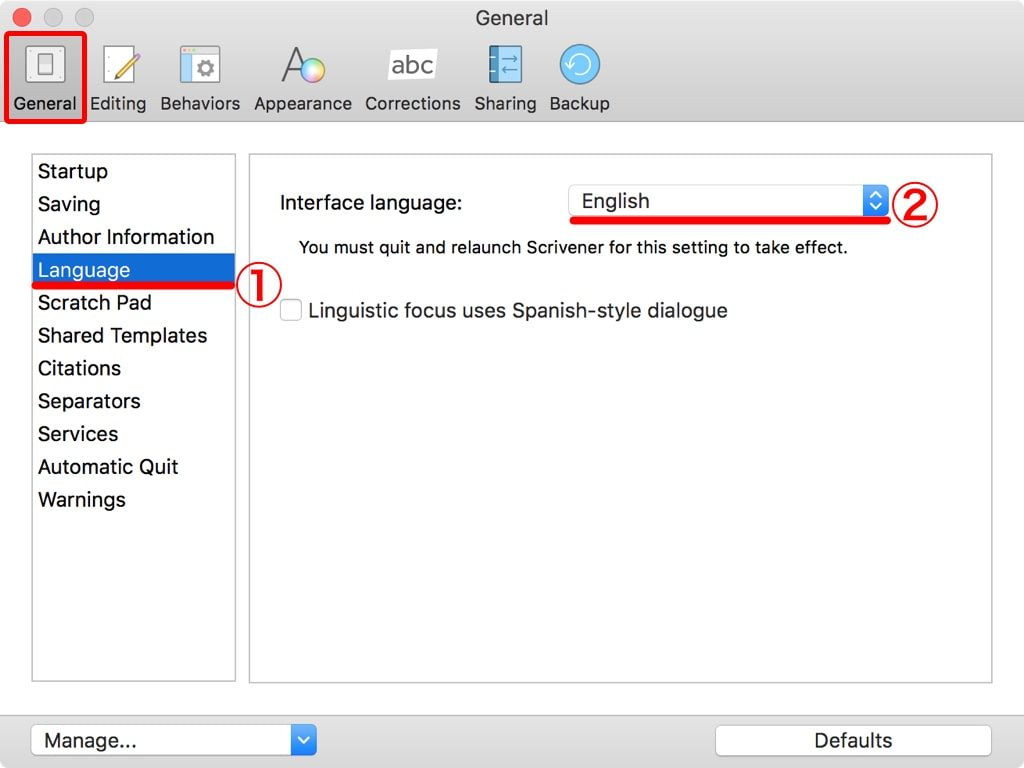Select Language in the sidebar list
Image resolution: width=1024 pixels, height=768 pixels.
pyautogui.click(x=133, y=270)
